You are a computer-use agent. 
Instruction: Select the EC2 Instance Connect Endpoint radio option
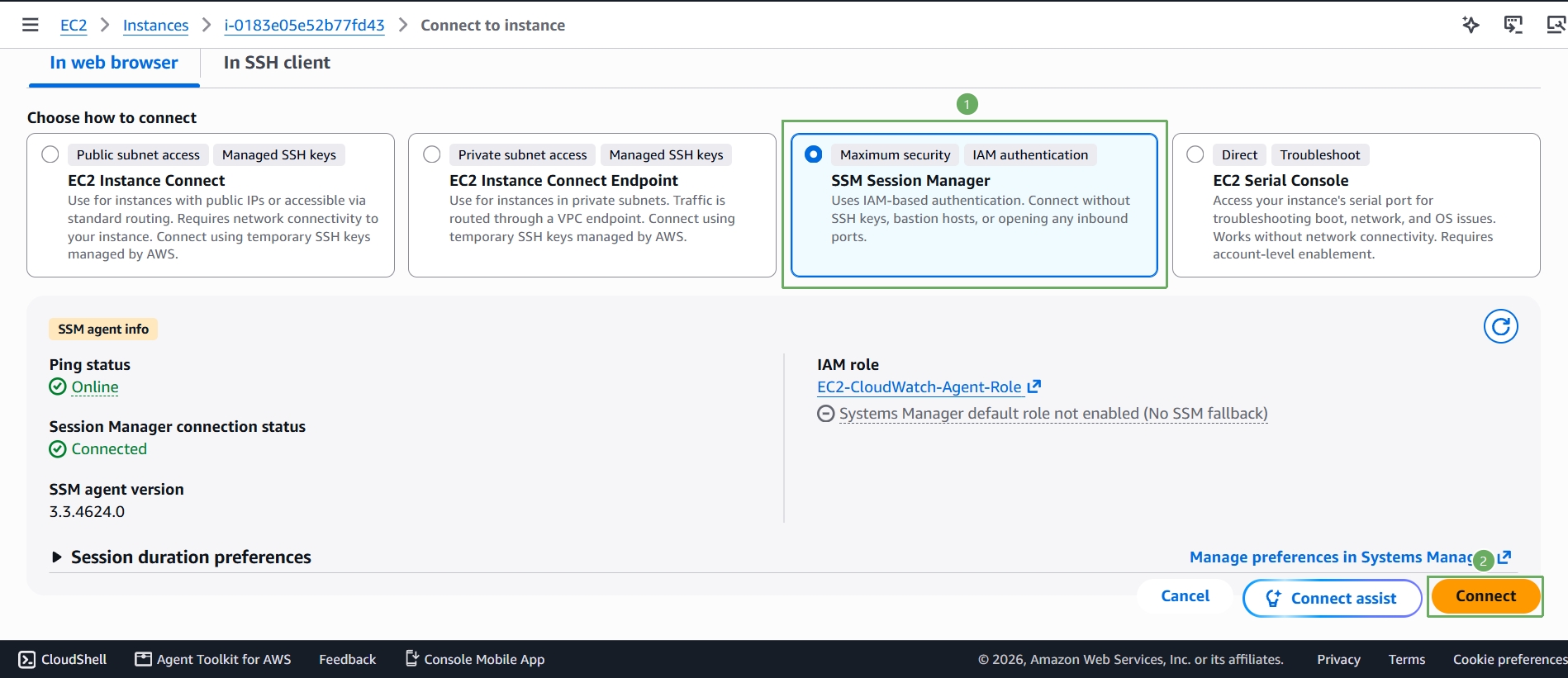432,154
